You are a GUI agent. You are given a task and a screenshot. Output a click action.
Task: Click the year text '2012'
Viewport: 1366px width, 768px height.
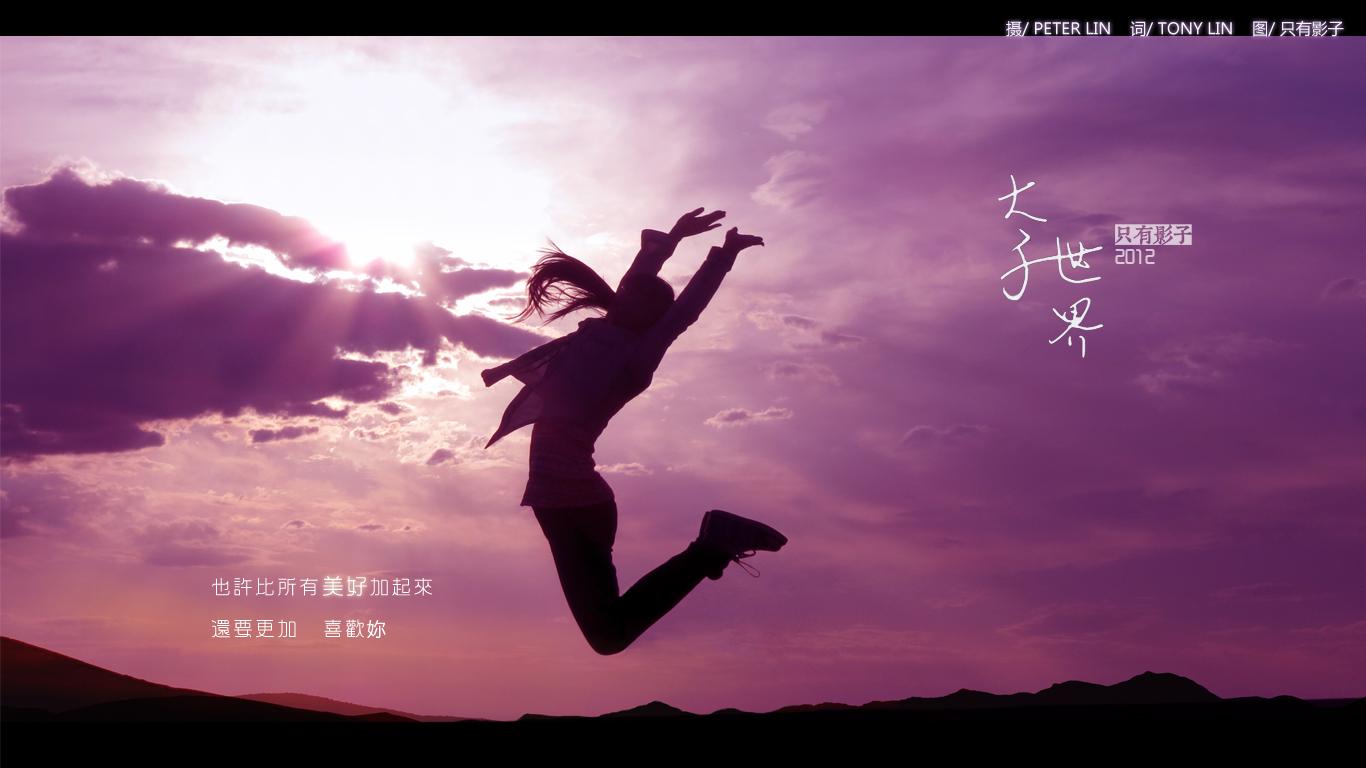click(1135, 257)
